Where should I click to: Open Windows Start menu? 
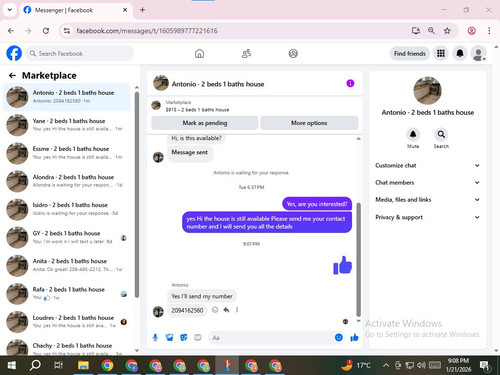[x=12, y=365]
